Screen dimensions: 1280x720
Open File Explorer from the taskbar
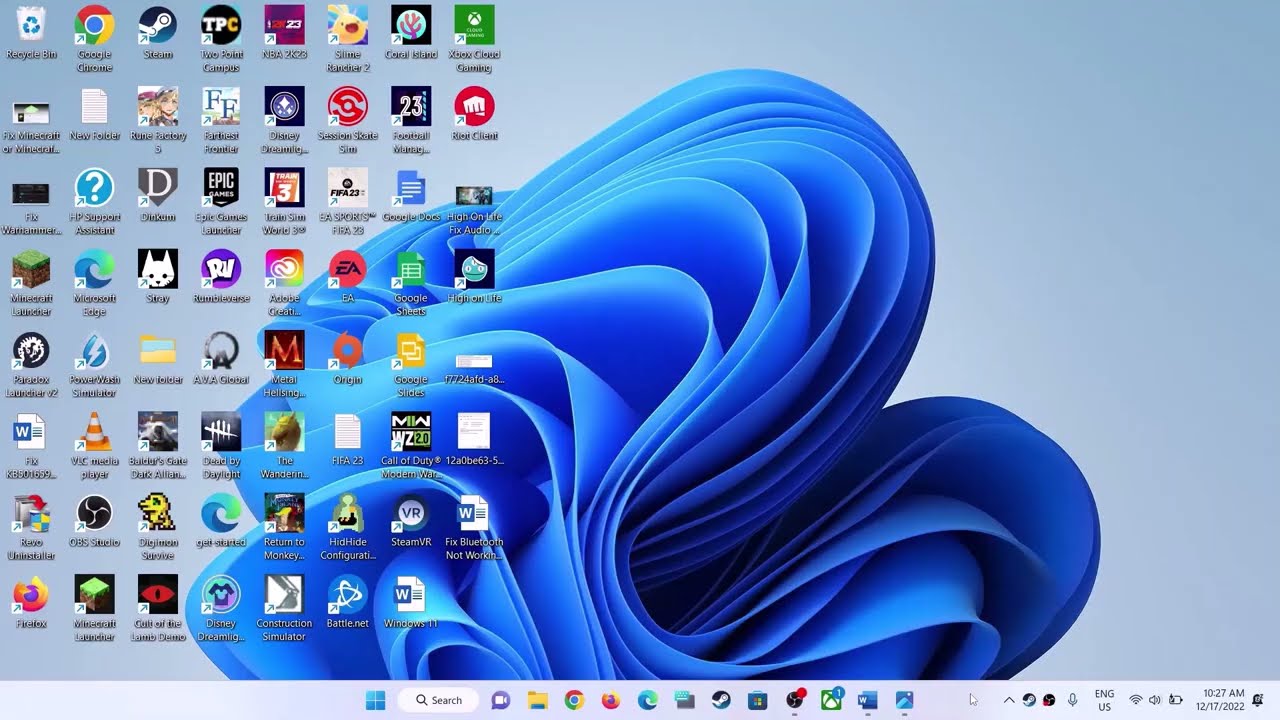(537, 700)
